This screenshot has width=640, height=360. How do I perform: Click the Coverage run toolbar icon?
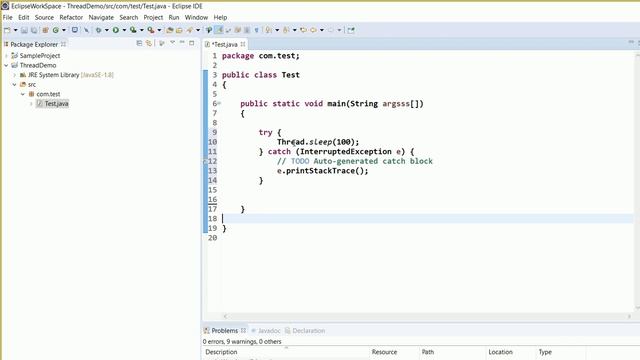click(133, 30)
